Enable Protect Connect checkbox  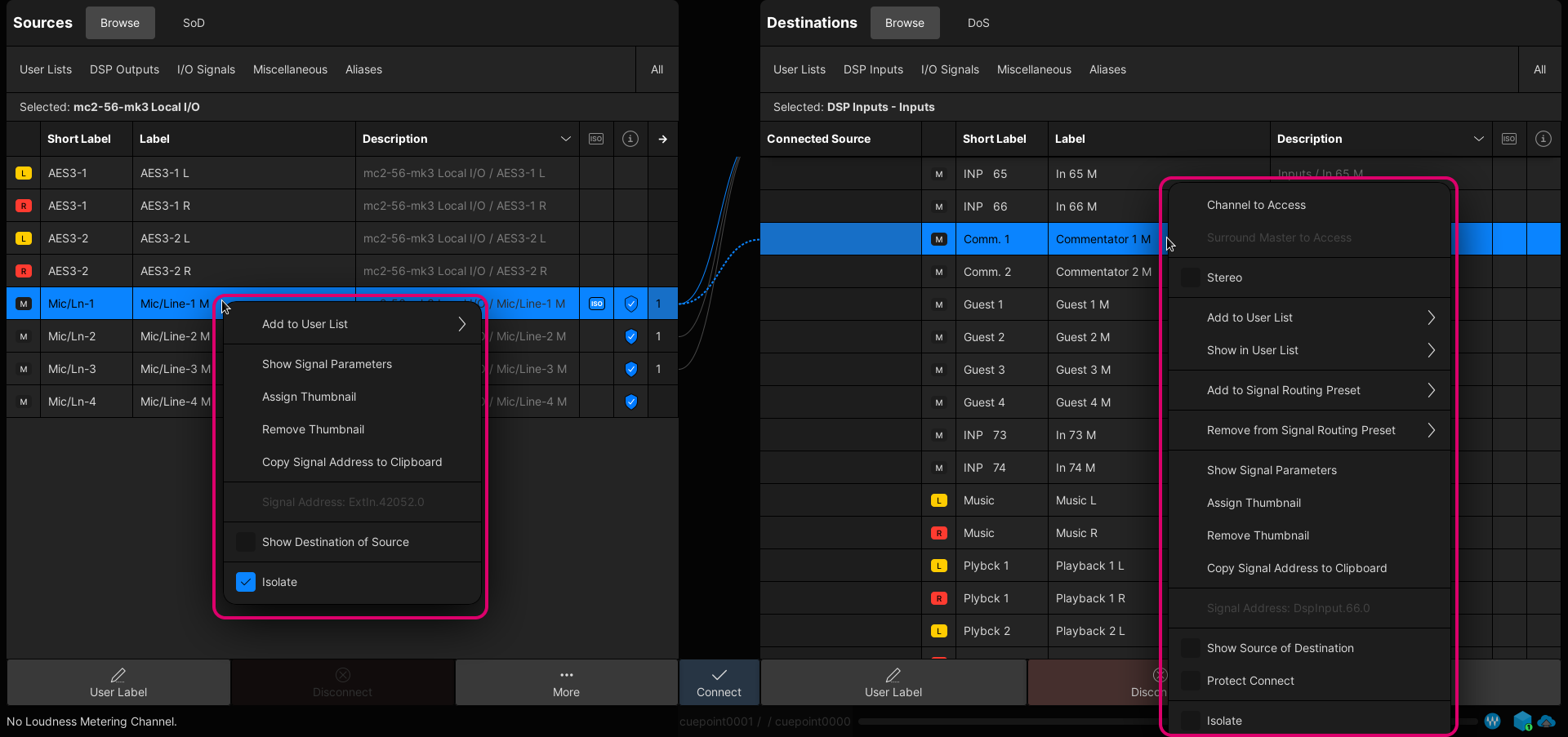1192,681
